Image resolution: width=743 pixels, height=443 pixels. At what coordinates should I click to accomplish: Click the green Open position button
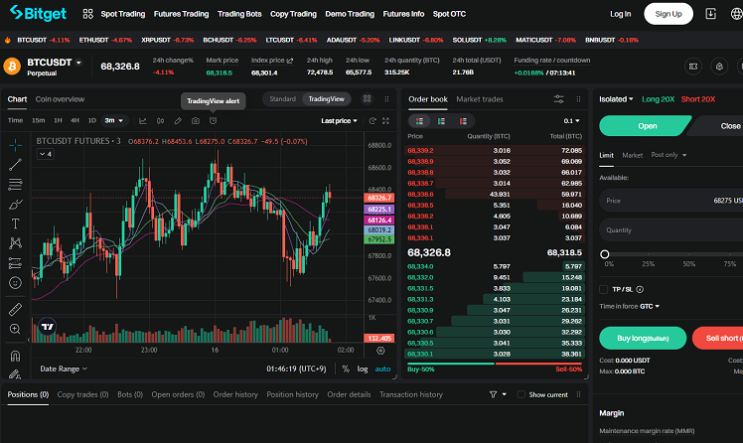tap(644, 126)
